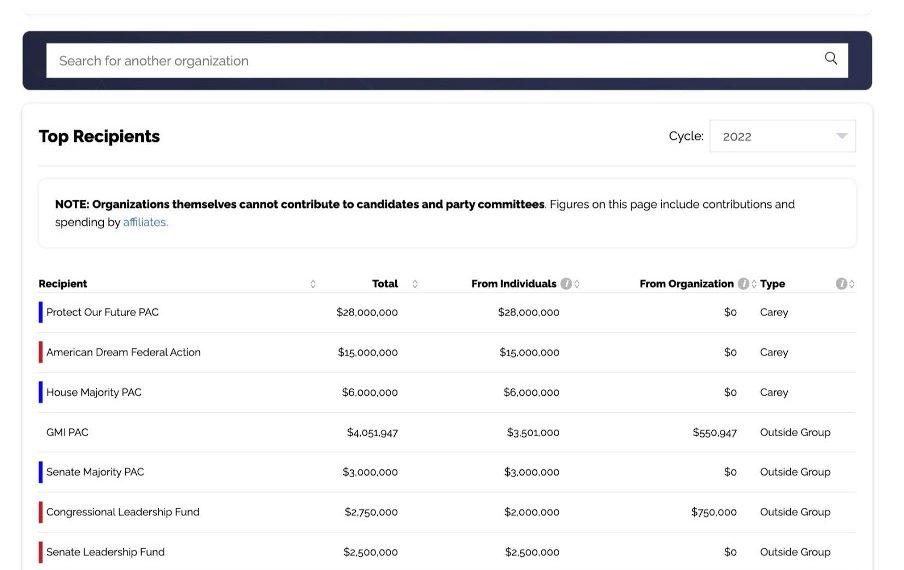Sort by the Recipient column arrows
The width and height of the screenshot is (904, 570).
coord(312,284)
